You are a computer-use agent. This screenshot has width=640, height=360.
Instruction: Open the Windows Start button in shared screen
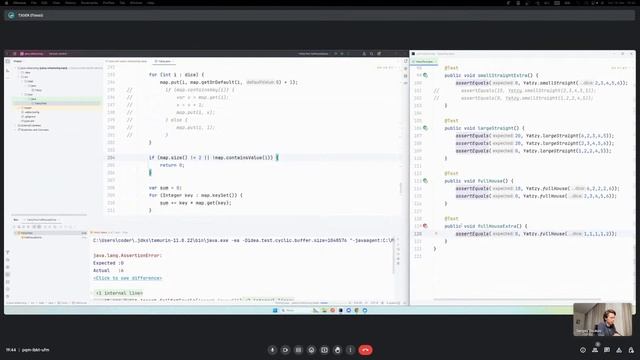275,310
